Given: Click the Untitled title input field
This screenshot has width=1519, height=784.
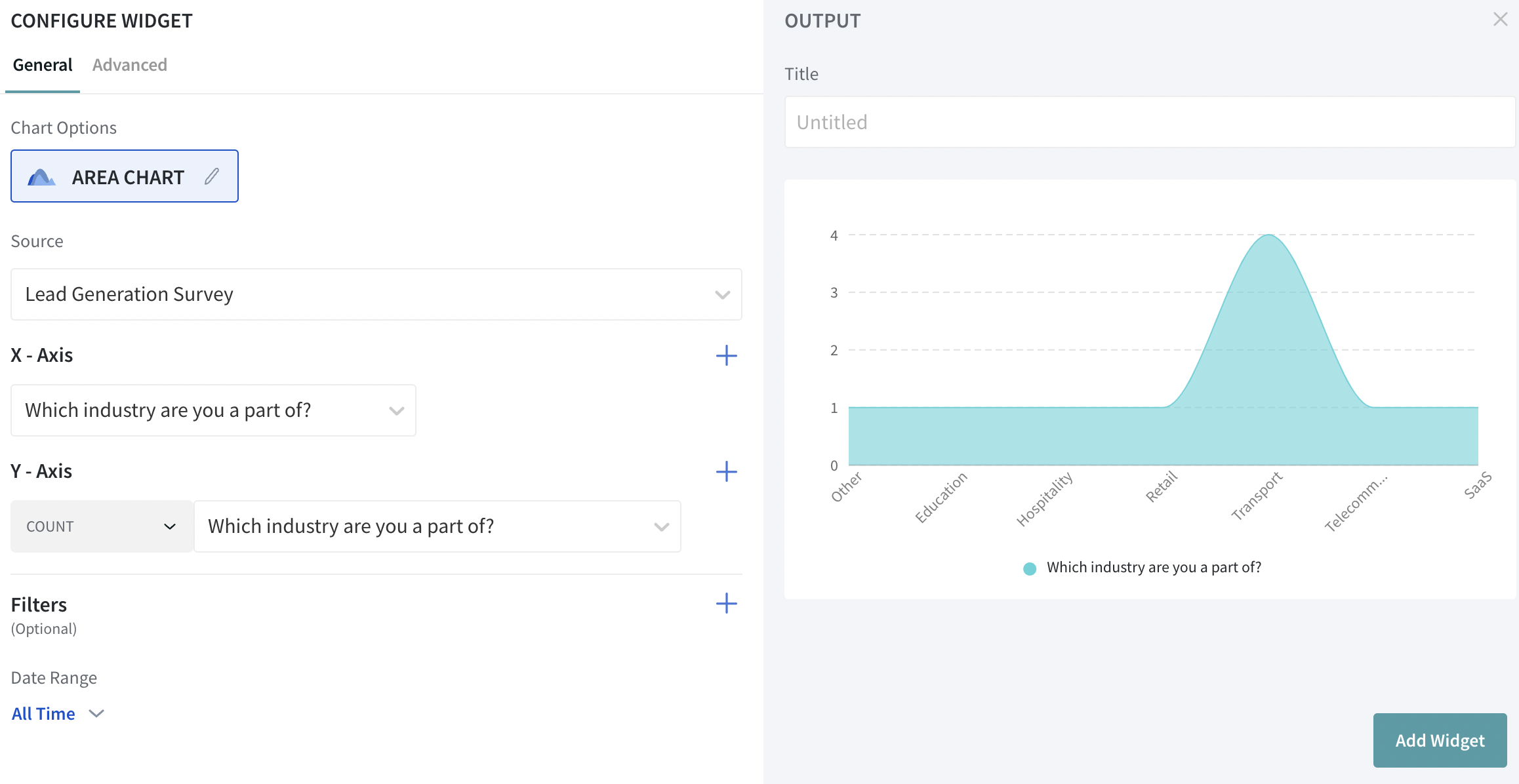Looking at the screenshot, I should click(x=1149, y=123).
